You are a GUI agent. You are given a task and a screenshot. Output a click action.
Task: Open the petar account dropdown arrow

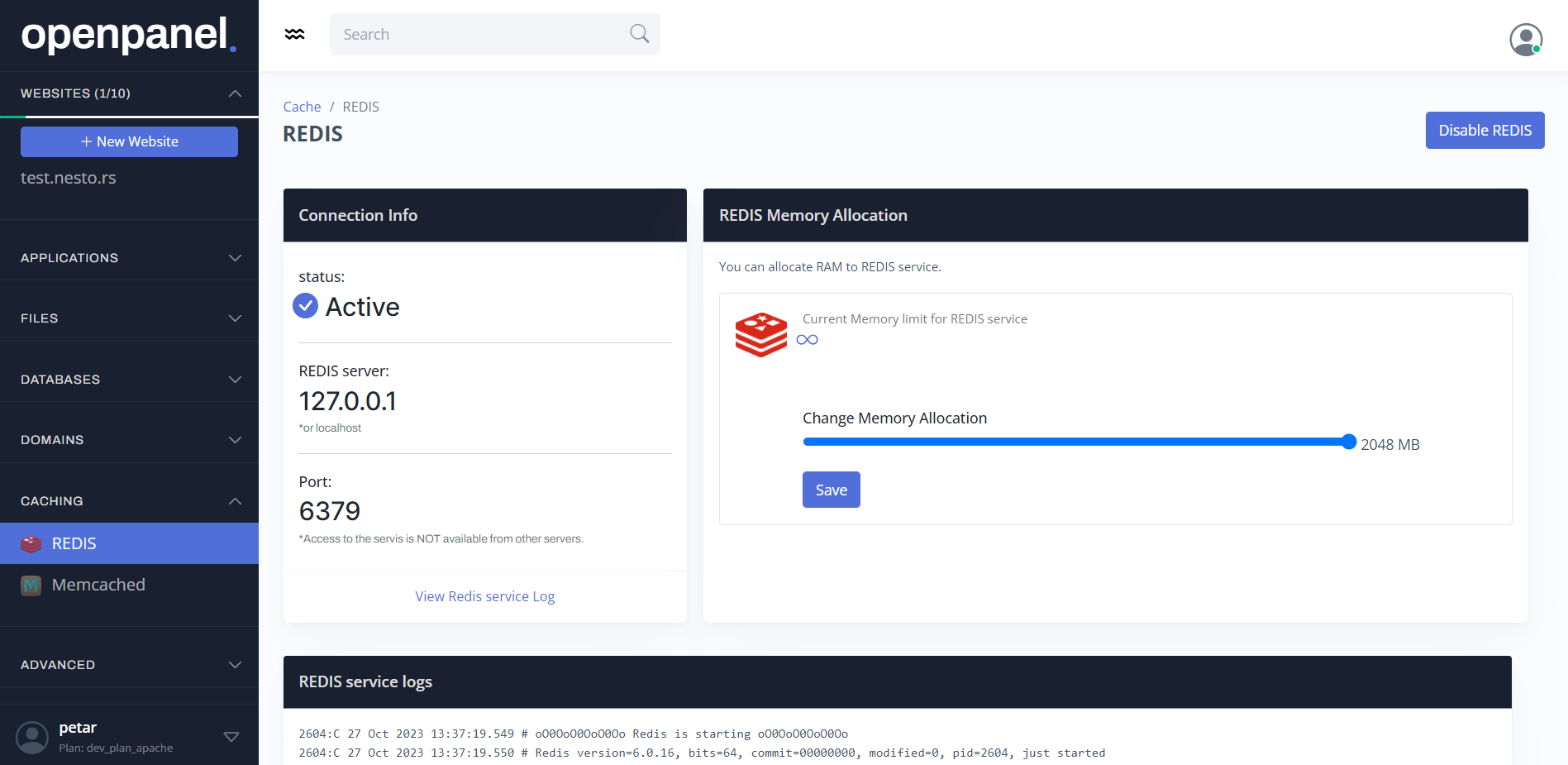(231, 737)
